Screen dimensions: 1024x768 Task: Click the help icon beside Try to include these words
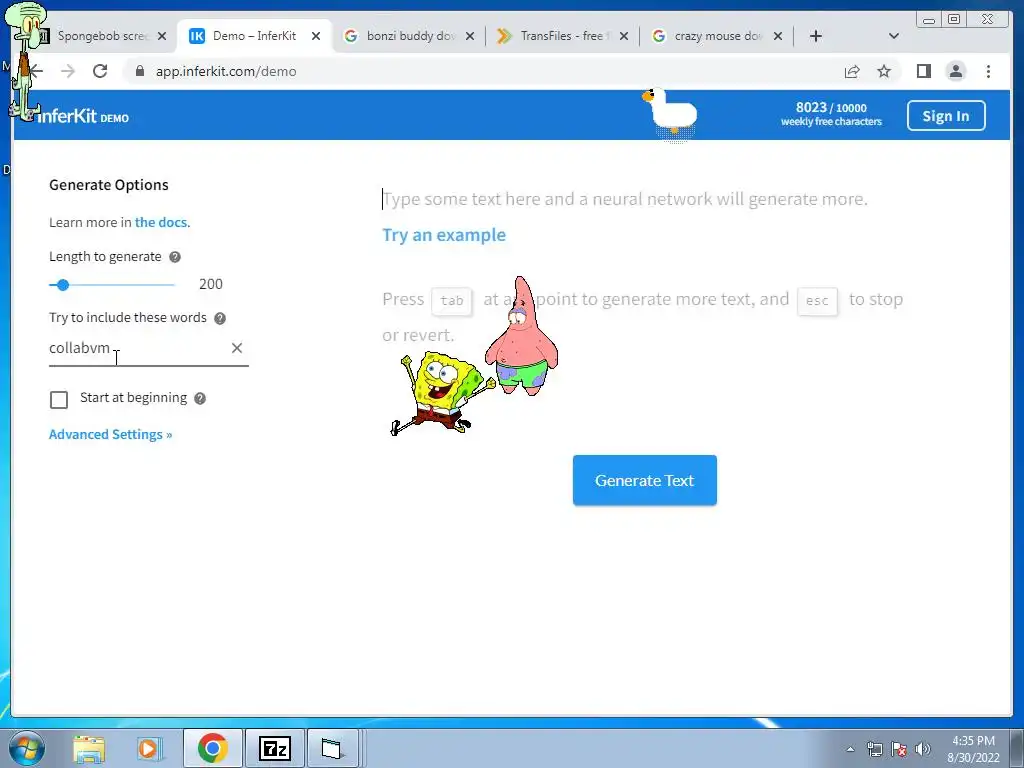(x=220, y=318)
